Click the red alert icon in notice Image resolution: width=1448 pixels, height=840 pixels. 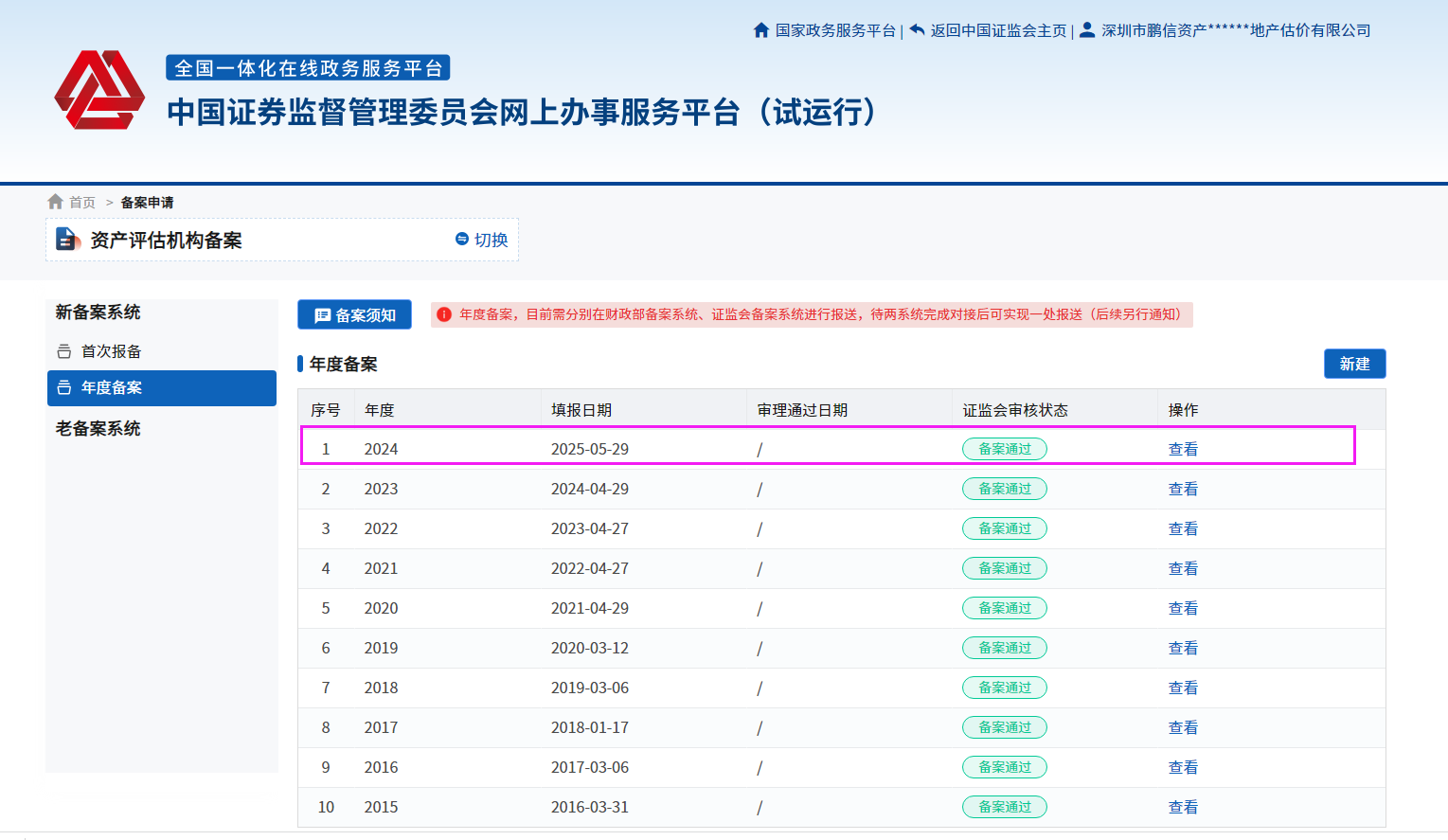coord(443,314)
